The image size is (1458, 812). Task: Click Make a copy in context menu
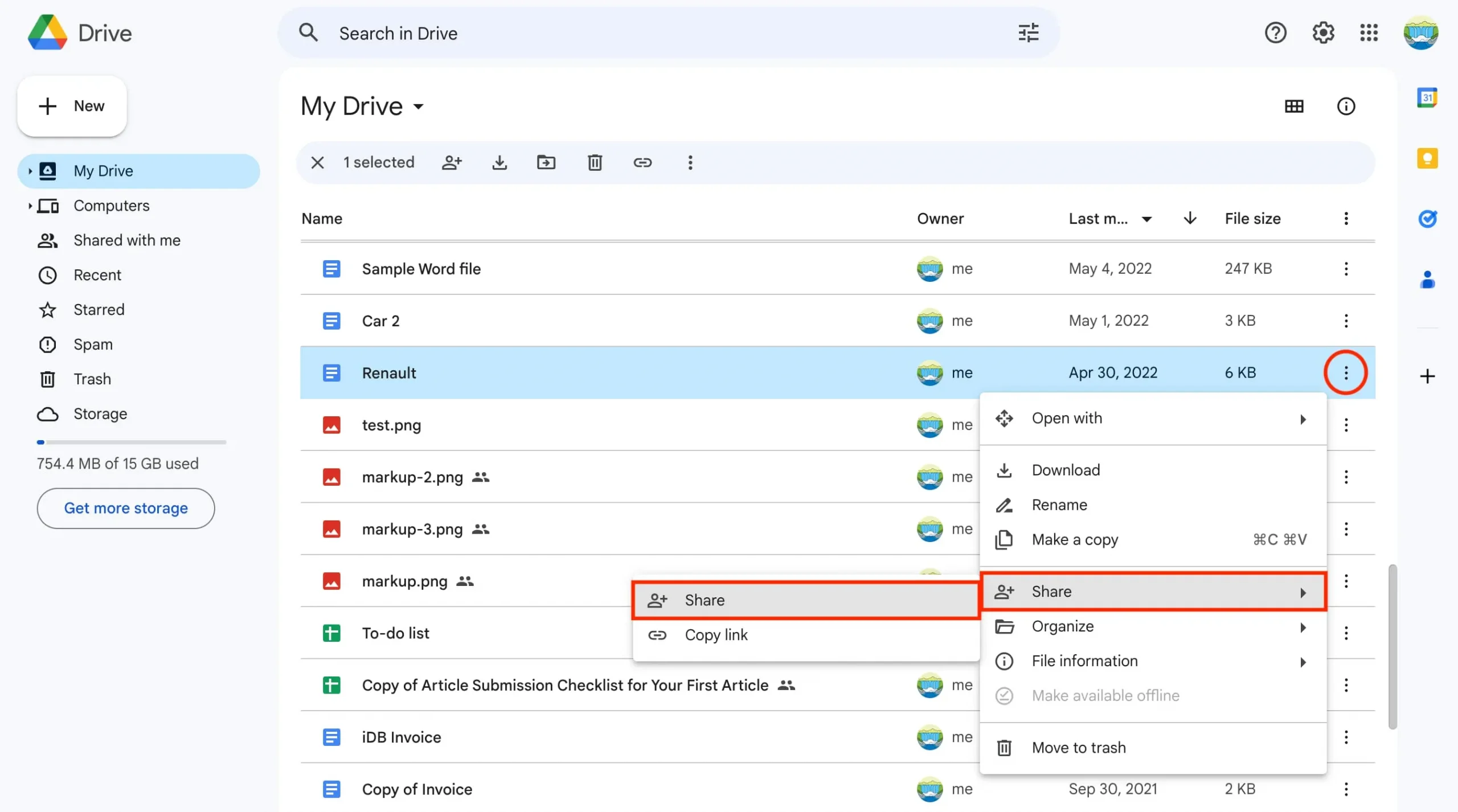[1075, 540]
